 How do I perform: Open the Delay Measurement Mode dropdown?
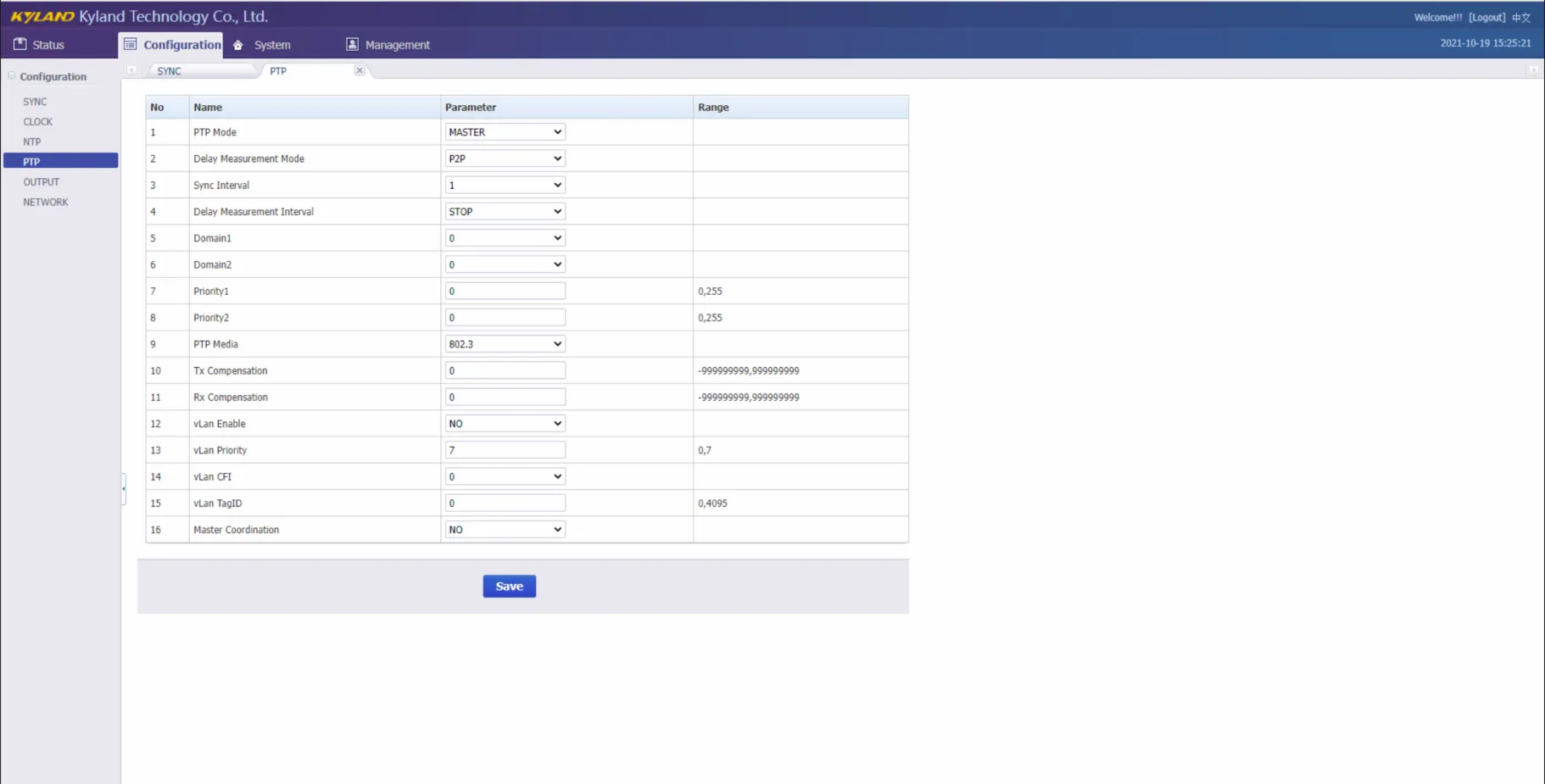pyautogui.click(x=505, y=158)
